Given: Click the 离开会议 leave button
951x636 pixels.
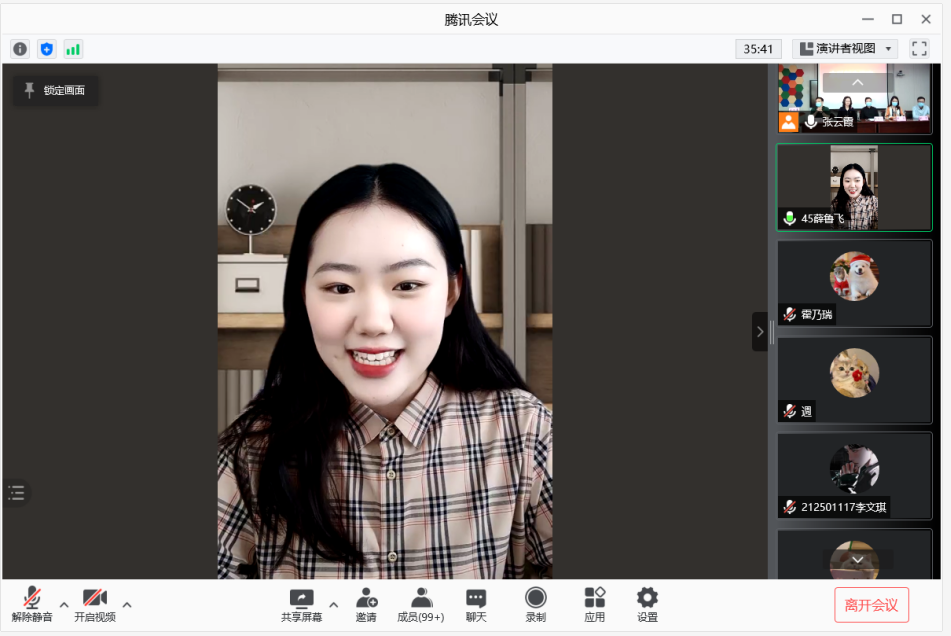Looking at the screenshot, I should (x=871, y=605).
